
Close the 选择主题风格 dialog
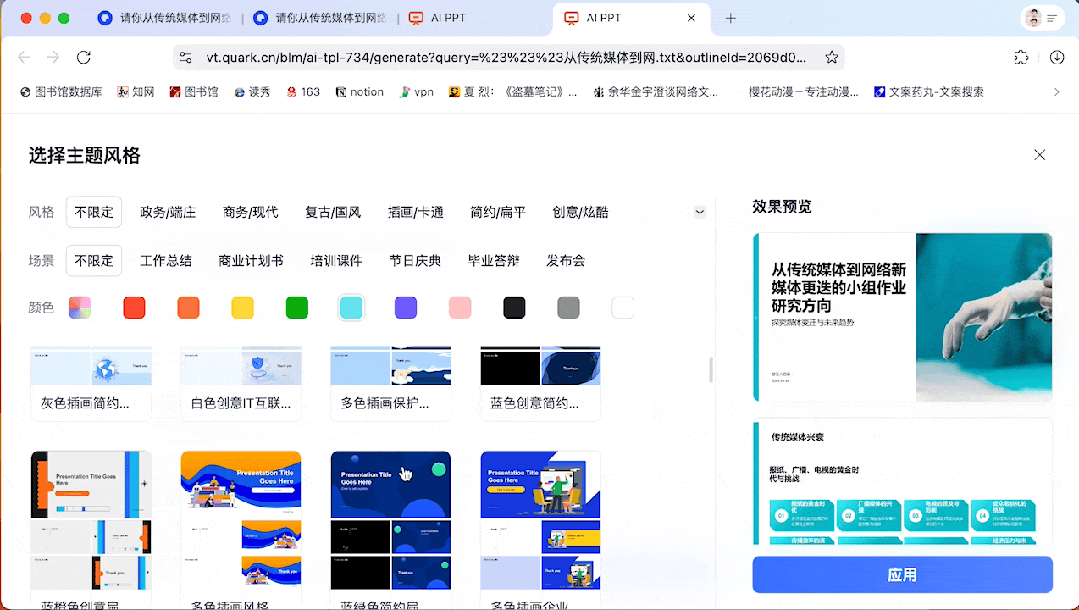[1039, 155]
